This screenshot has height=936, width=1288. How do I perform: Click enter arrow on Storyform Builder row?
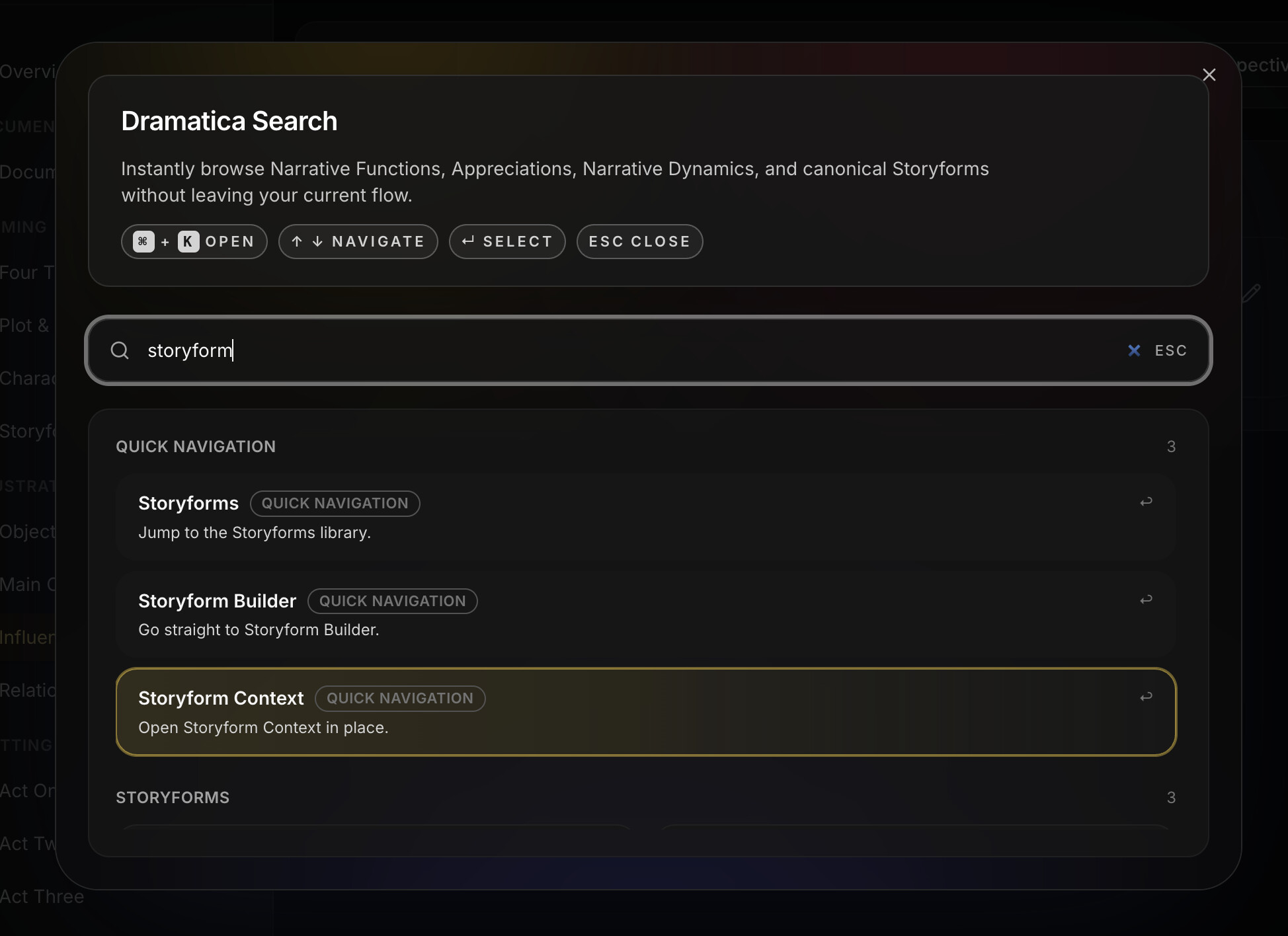pyautogui.click(x=1146, y=600)
